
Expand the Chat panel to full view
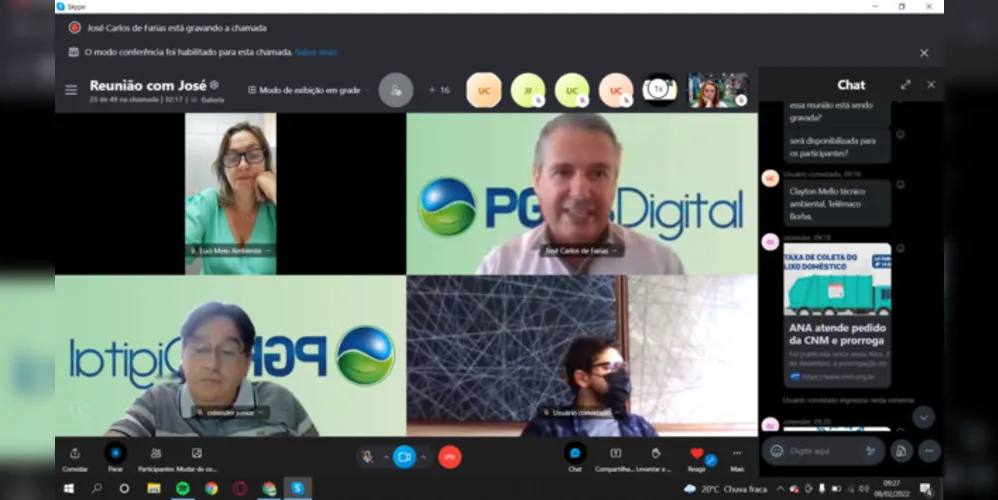click(x=906, y=85)
